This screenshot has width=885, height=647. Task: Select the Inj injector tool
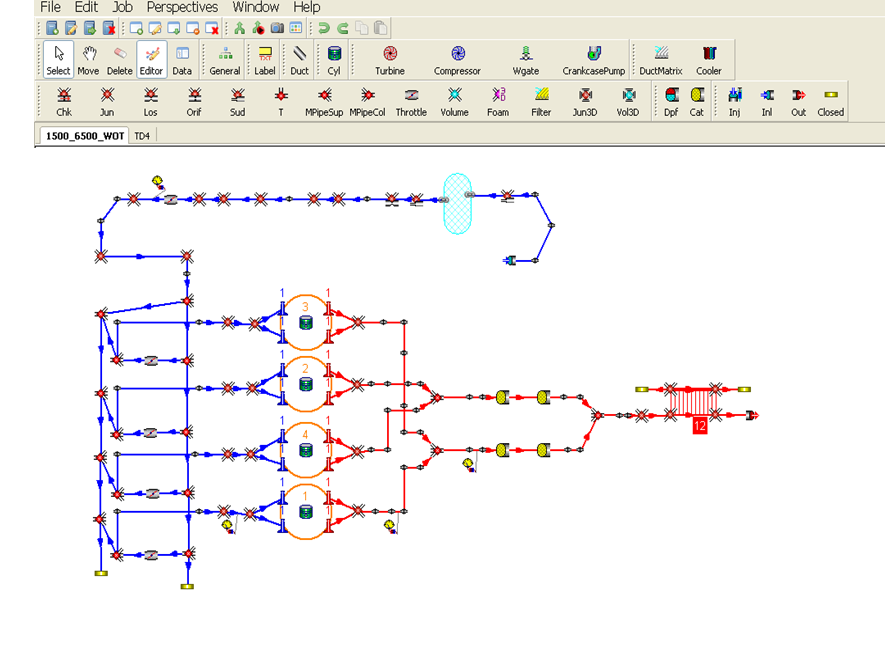[734, 102]
